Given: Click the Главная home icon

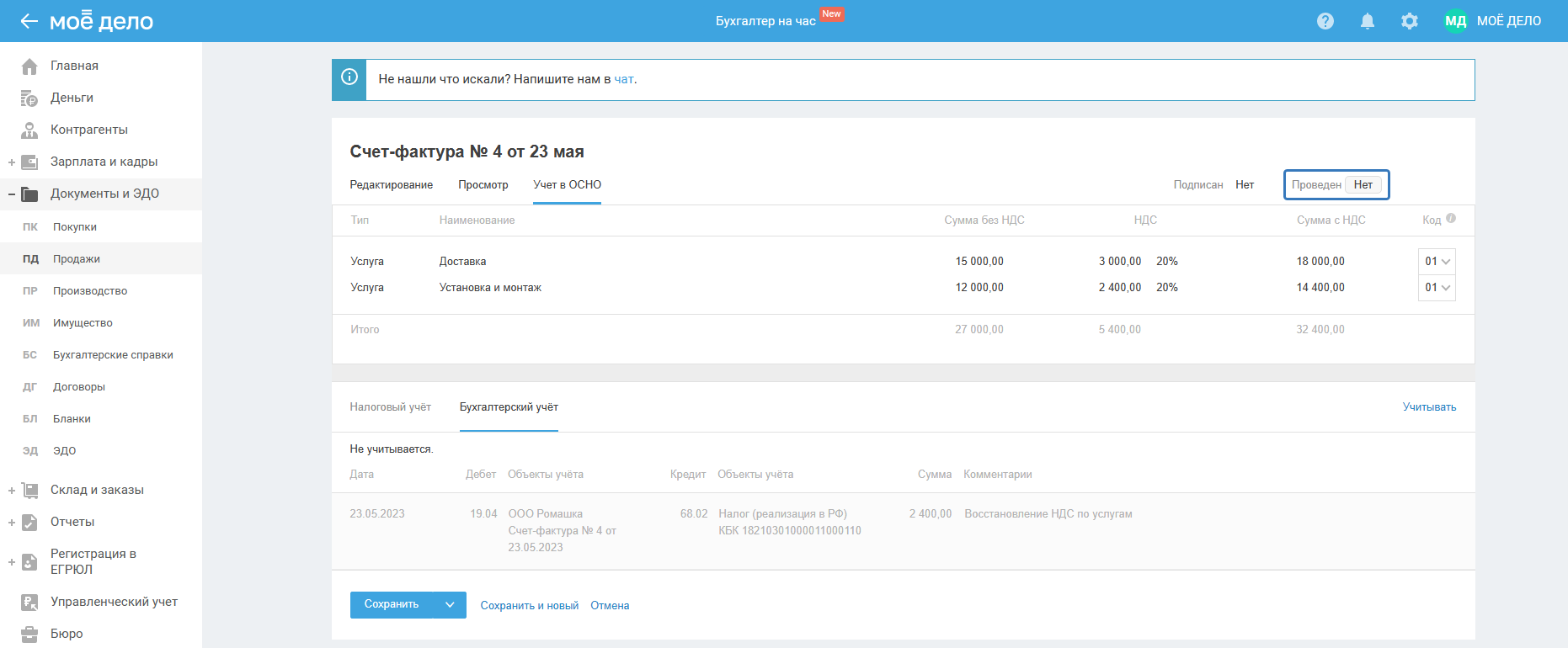Looking at the screenshot, I should pos(29,66).
